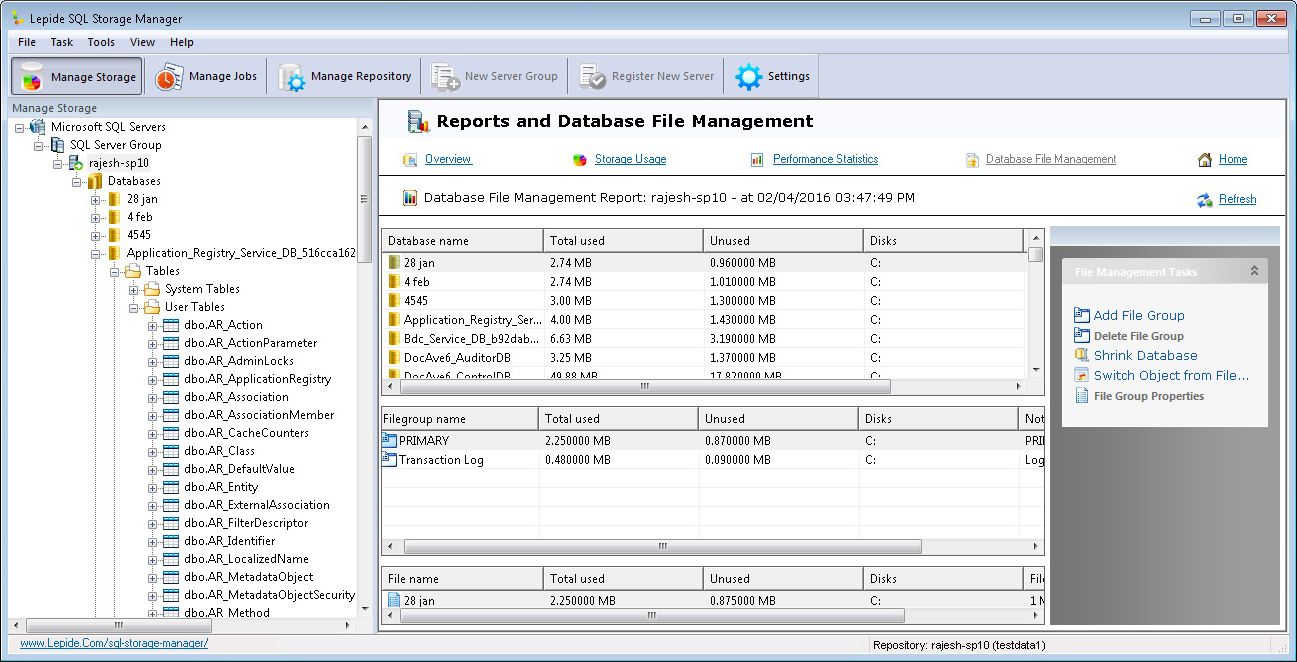Collapse the Microsoft SQL Servers tree node

[x=20, y=127]
